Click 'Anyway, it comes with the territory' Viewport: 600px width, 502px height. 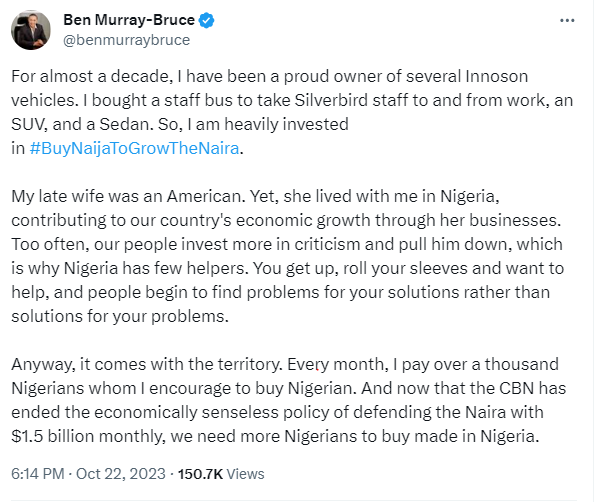pos(147,364)
